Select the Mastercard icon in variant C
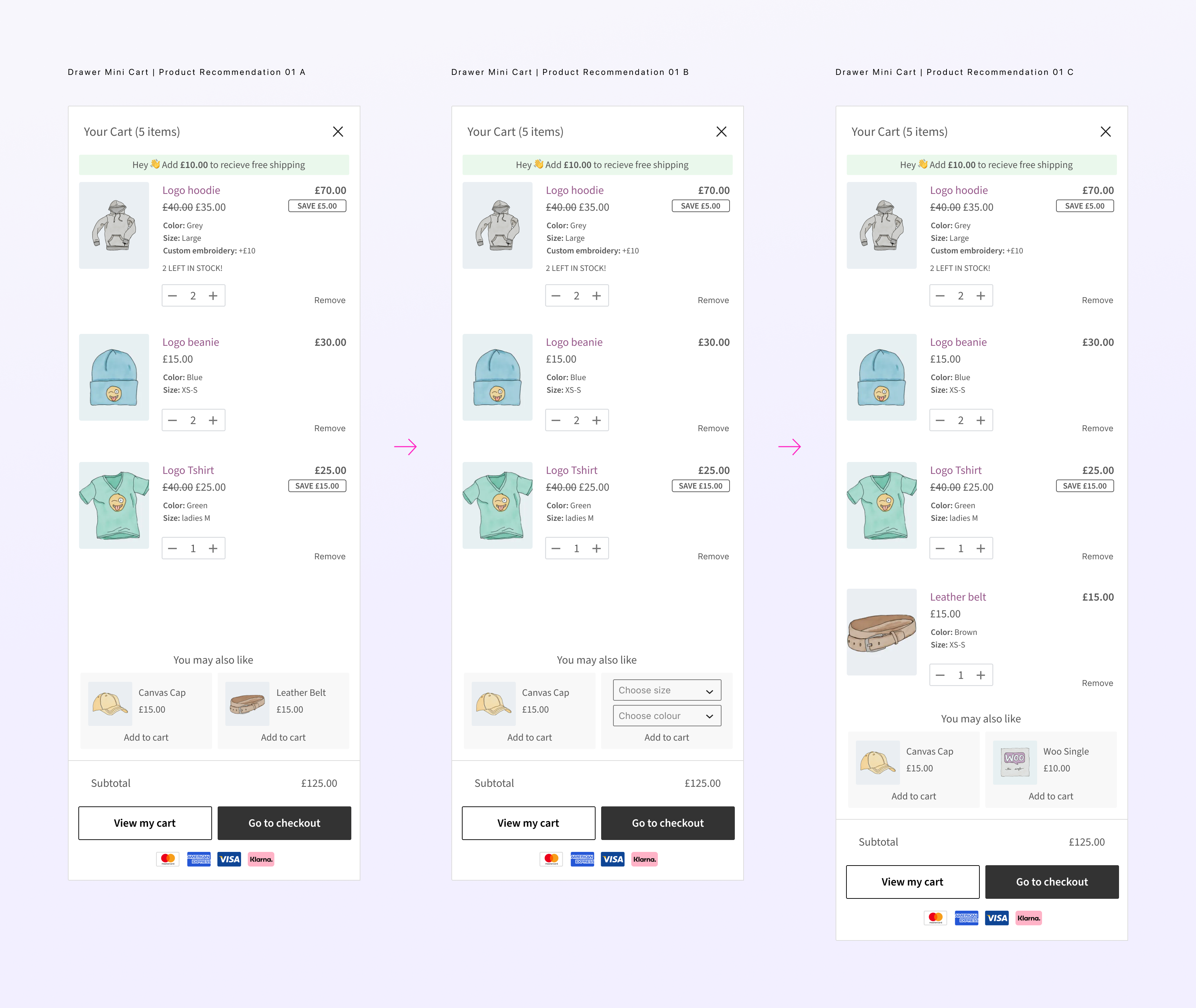The image size is (1196, 1008). pyautogui.click(x=936, y=918)
